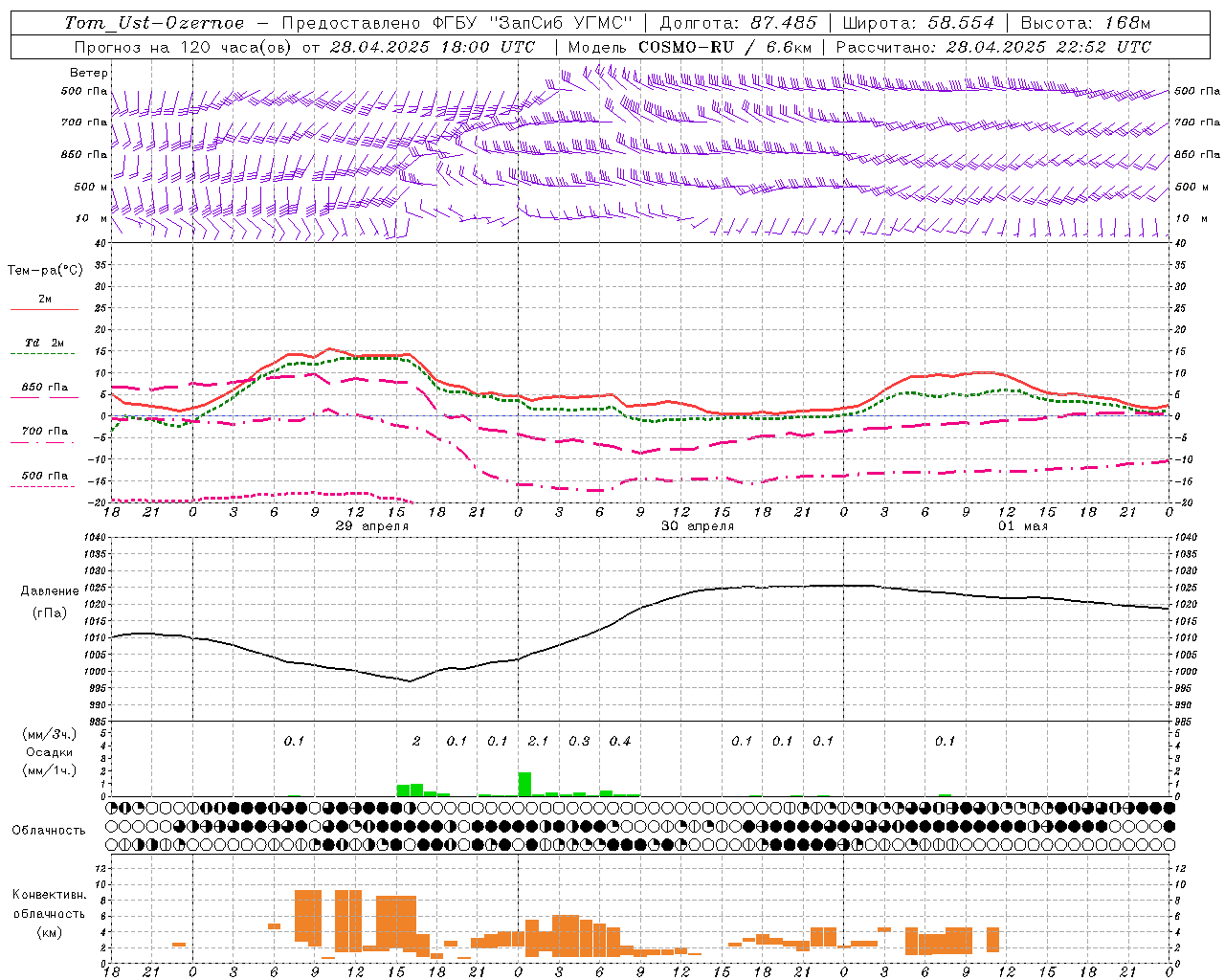
Task: Click the Рассчитано: 28.04.2025 22:52 UTC timestamp
Action: [x=993, y=47]
